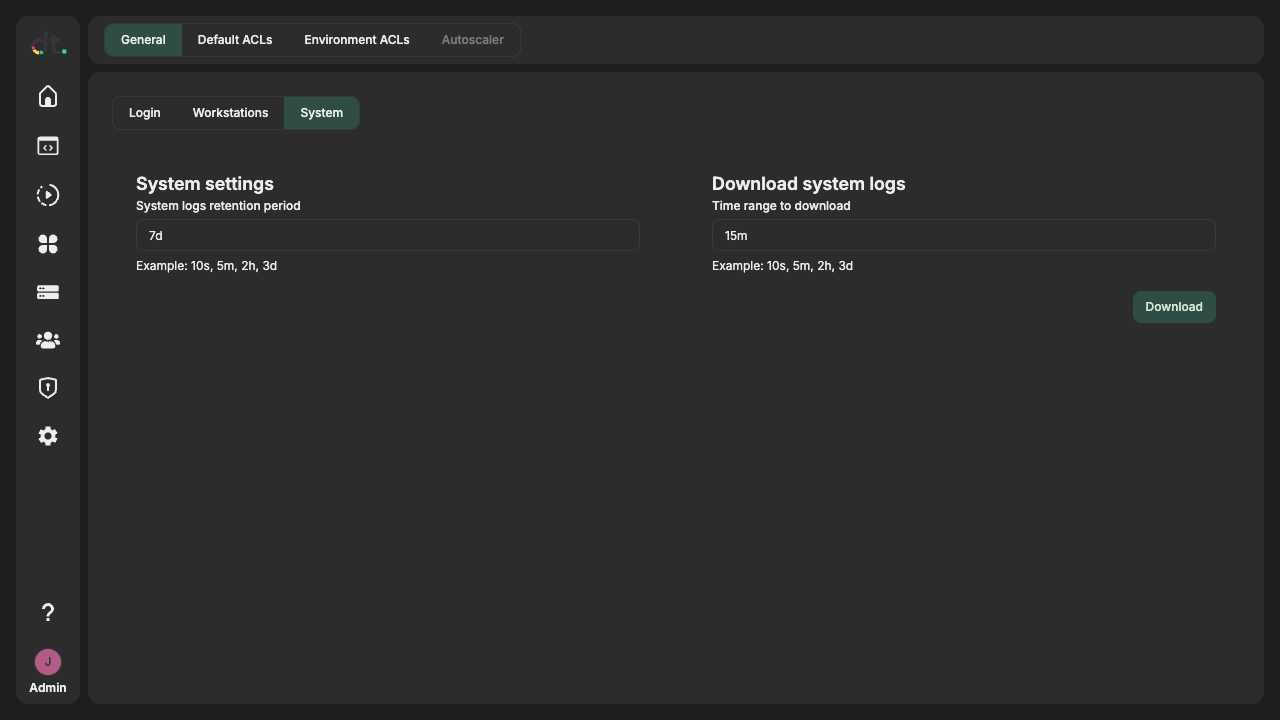The width and height of the screenshot is (1280, 720).
Task: Open the running sessions icon
Action: coord(47,195)
